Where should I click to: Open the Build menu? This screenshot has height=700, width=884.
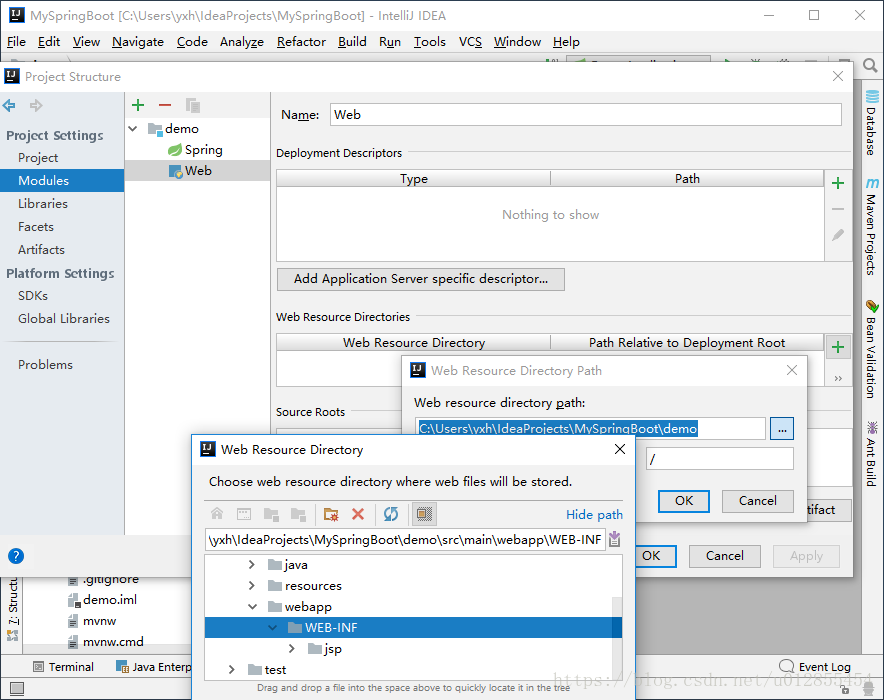click(x=352, y=42)
